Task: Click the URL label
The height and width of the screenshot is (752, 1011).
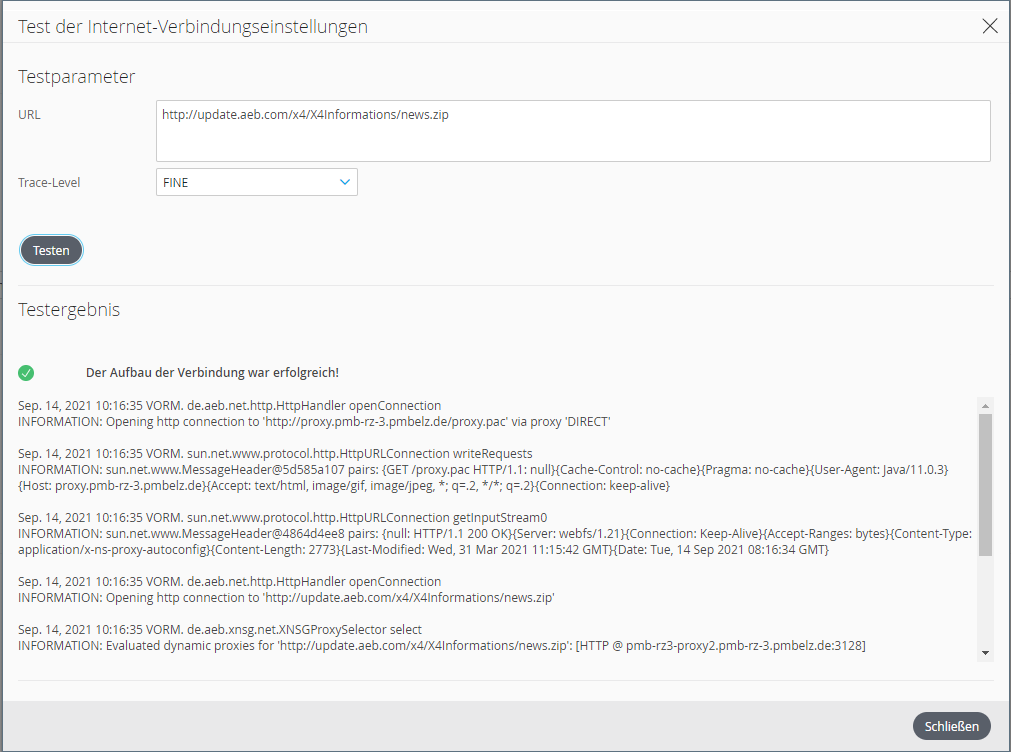Action: coord(29,115)
